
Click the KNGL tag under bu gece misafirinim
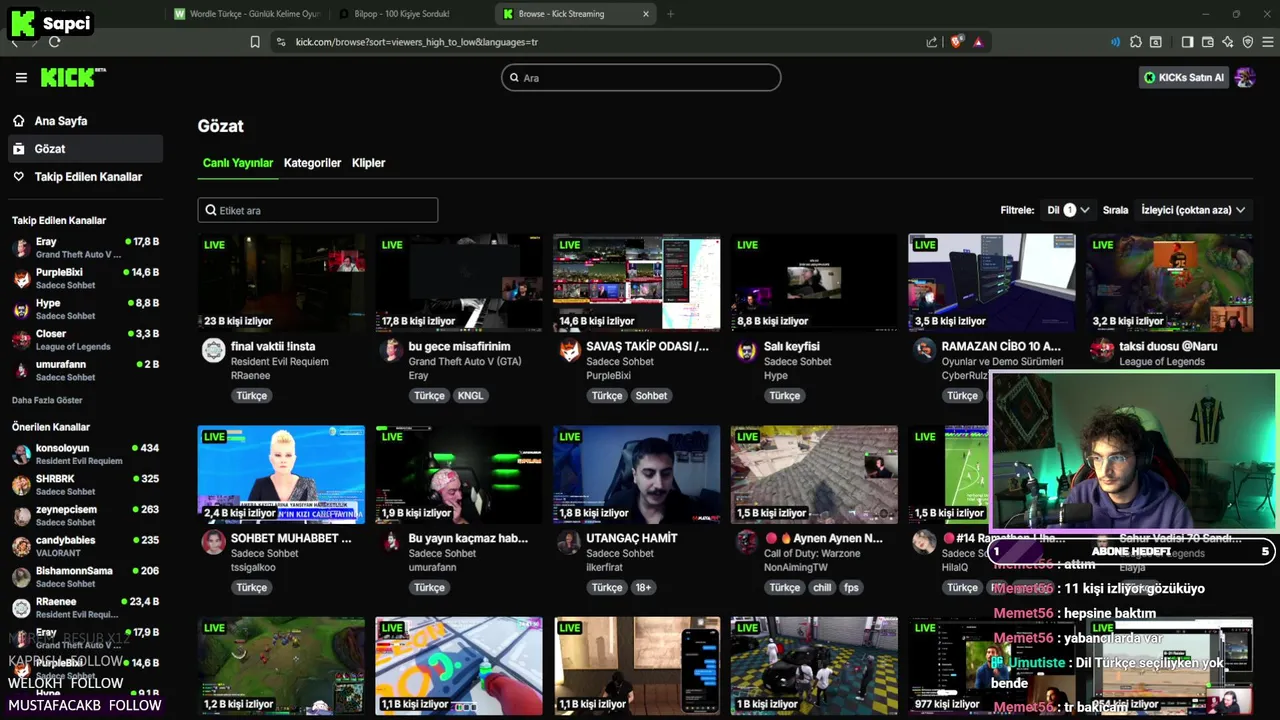(470, 396)
